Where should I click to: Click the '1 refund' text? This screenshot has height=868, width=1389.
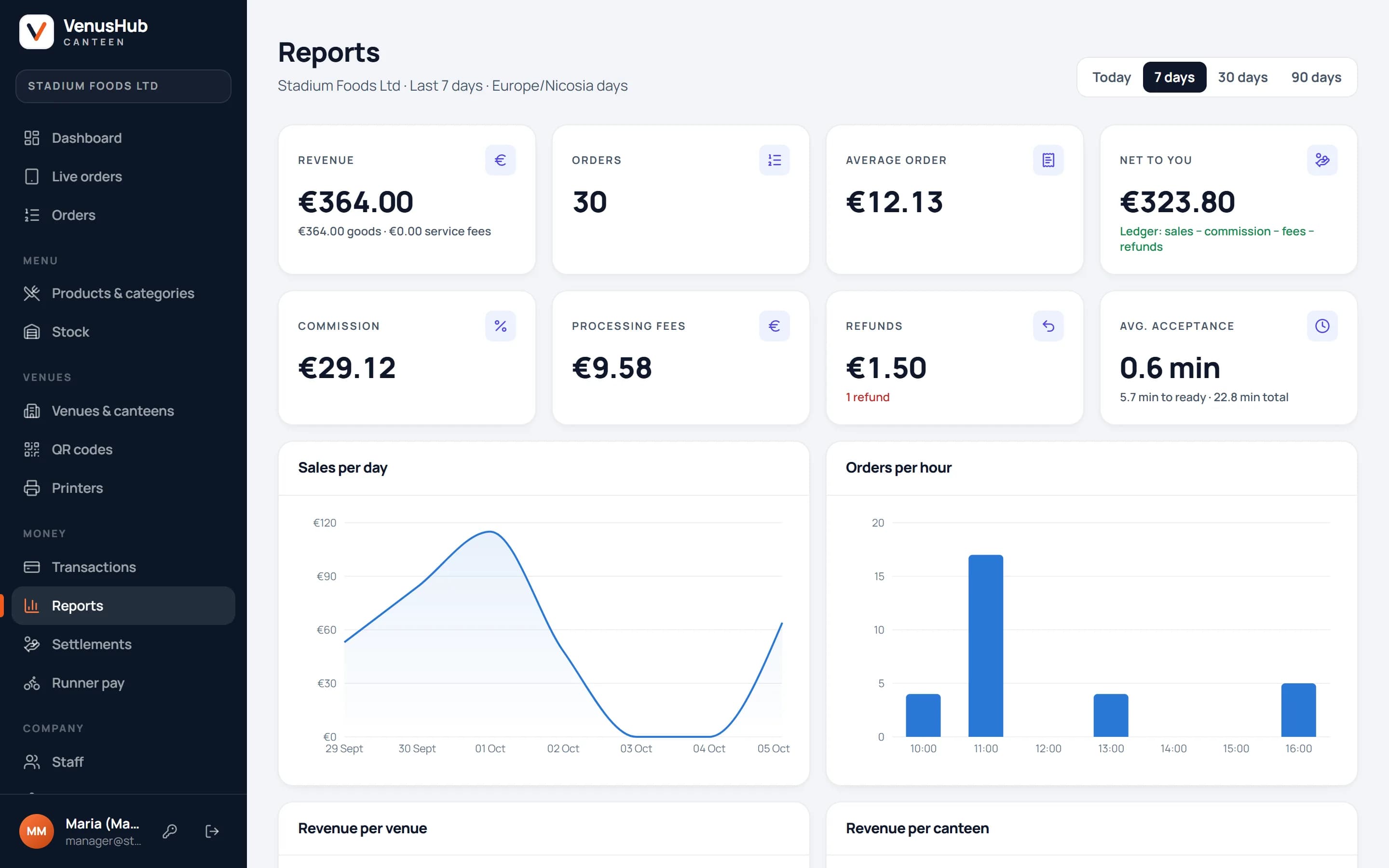click(x=867, y=397)
